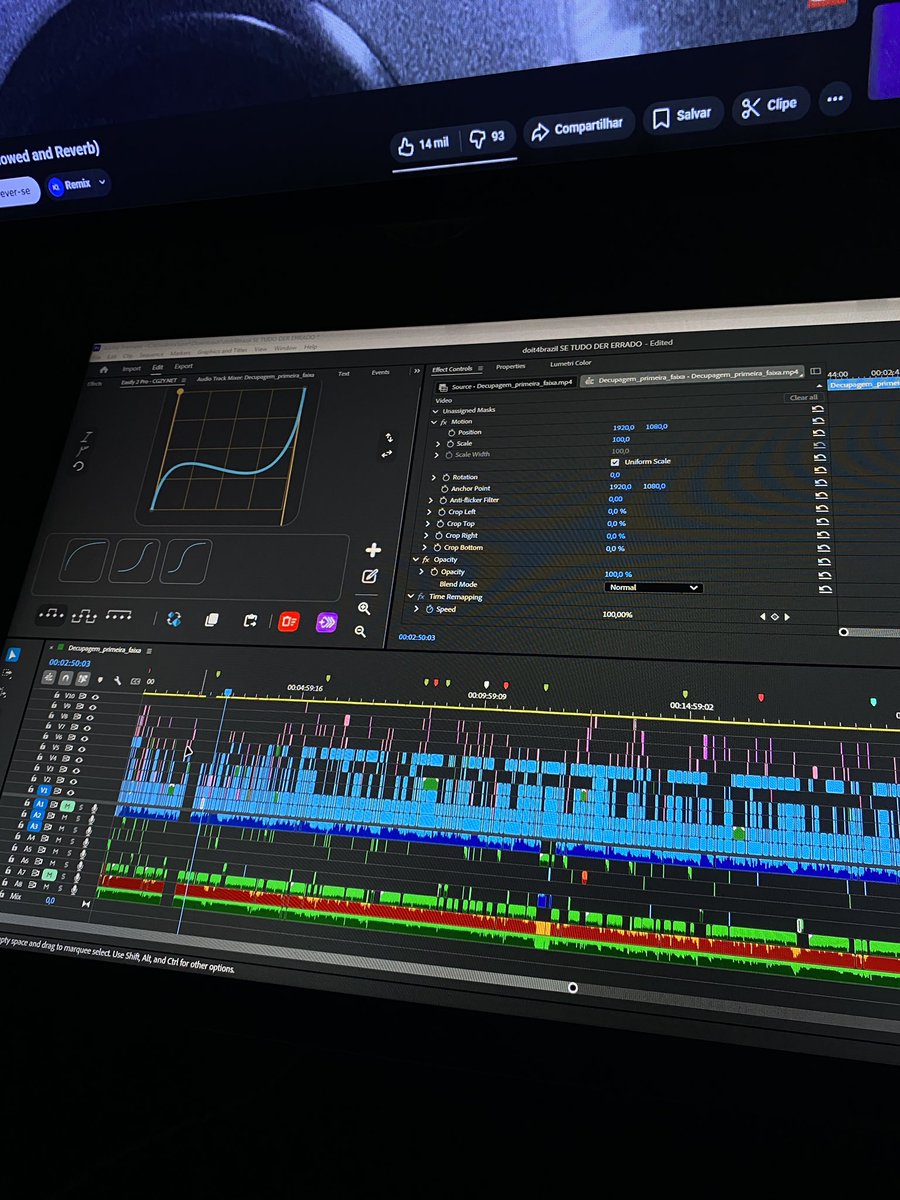Expand the Rotation property
The image size is (900, 1200).
click(433, 477)
